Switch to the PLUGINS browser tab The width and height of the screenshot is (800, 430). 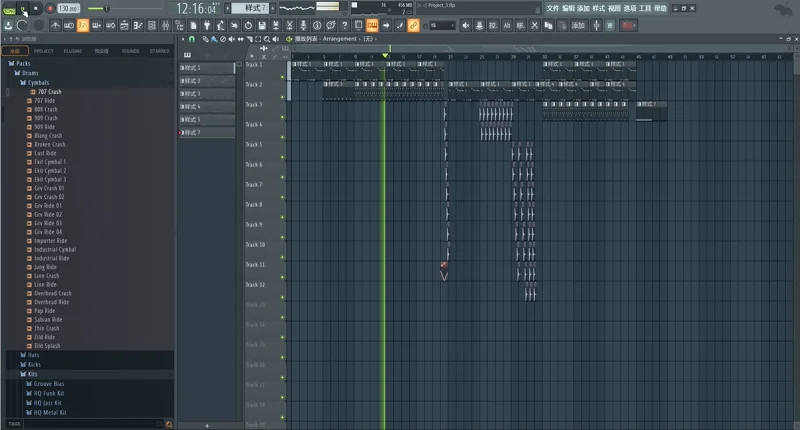(x=72, y=51)
